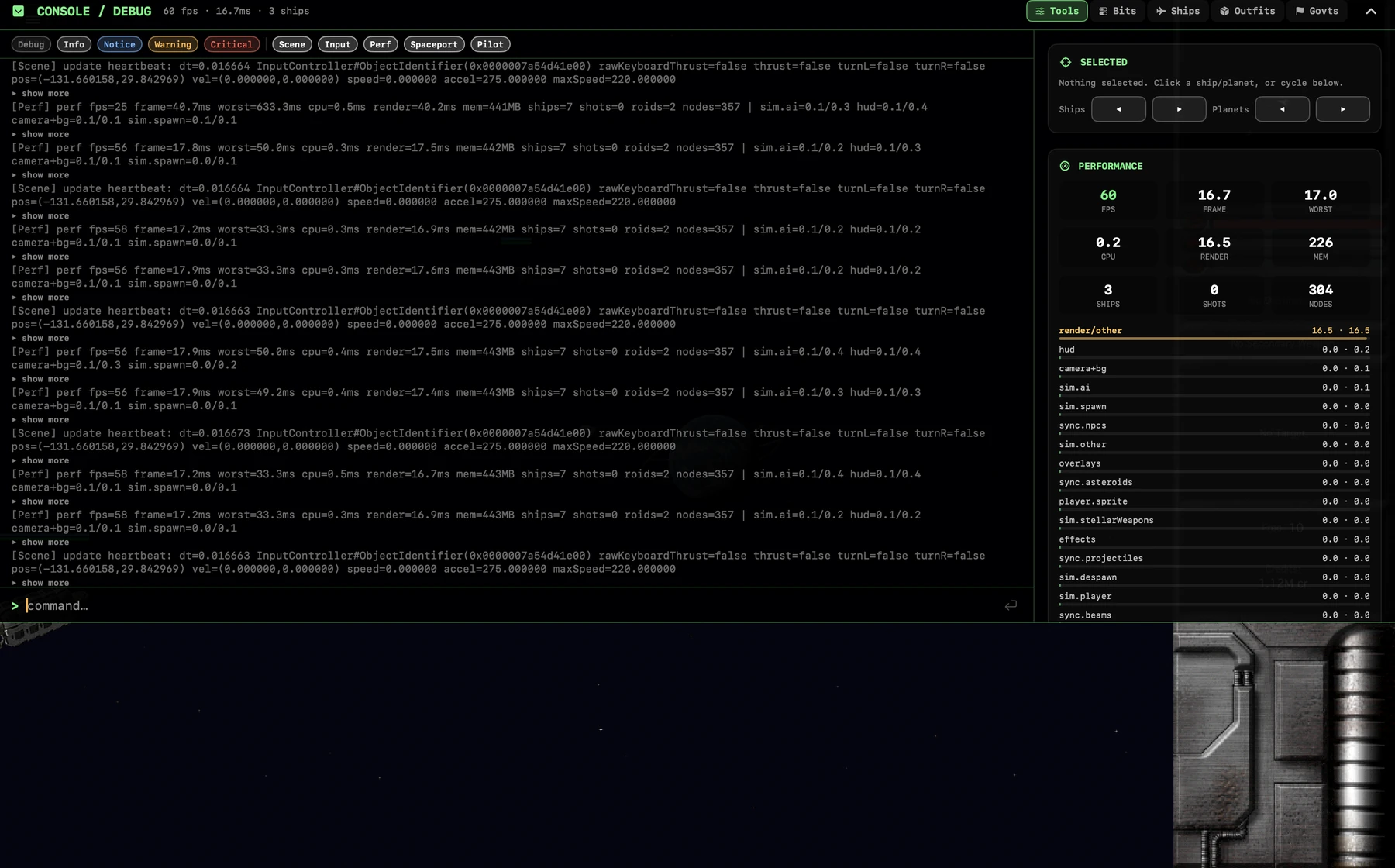Click the enter/submit icon in command bar

(x=1011, y=605)
